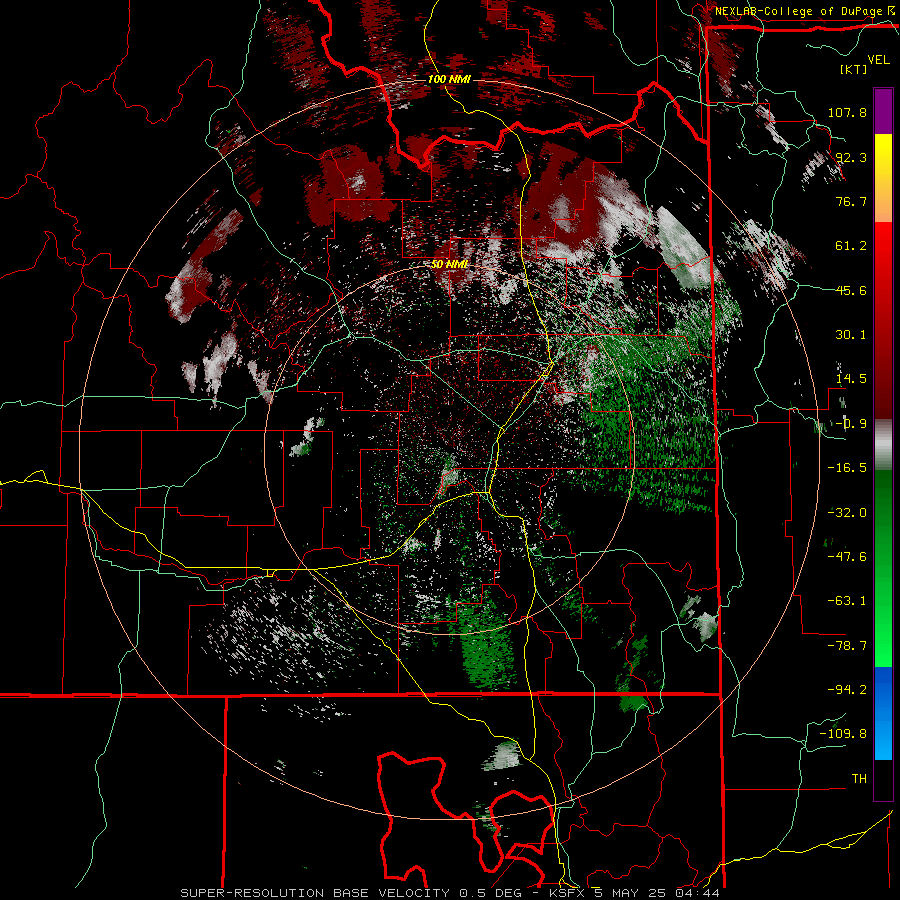The width and height of the screenshot is (900, 900).
Task: Click the 61.2 legend value
Action: pyautogui.click(x=851, y=246)
